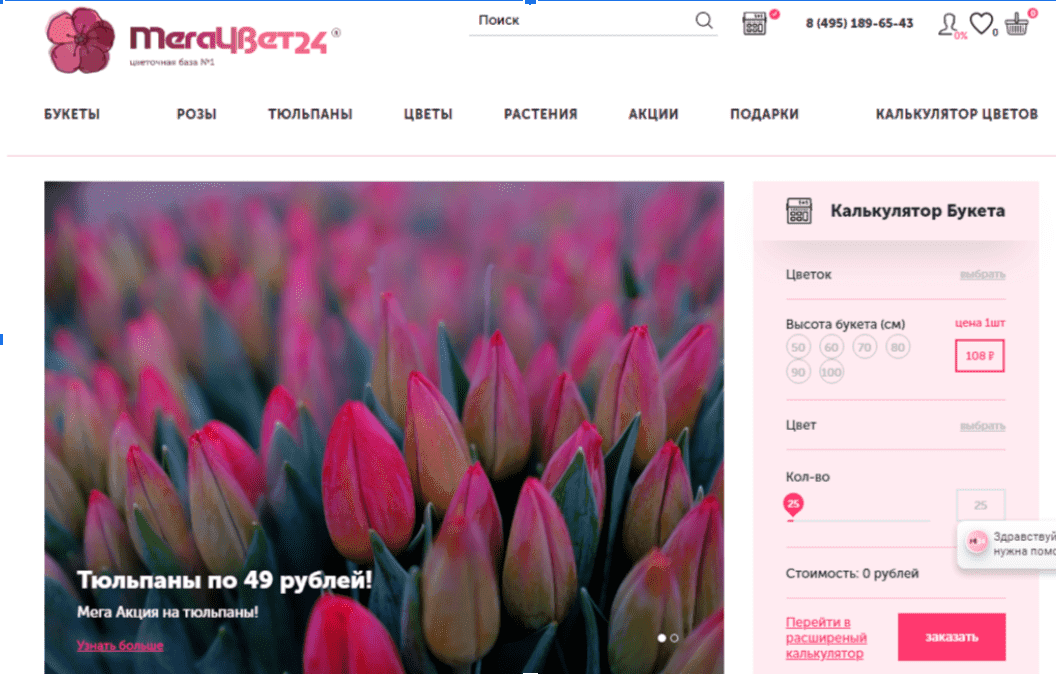The image size is (1056, 674).
Task: Open the КАЛЬКУЛЯТОР ЦВЕТОВ menu
Action: coord(957,114)
